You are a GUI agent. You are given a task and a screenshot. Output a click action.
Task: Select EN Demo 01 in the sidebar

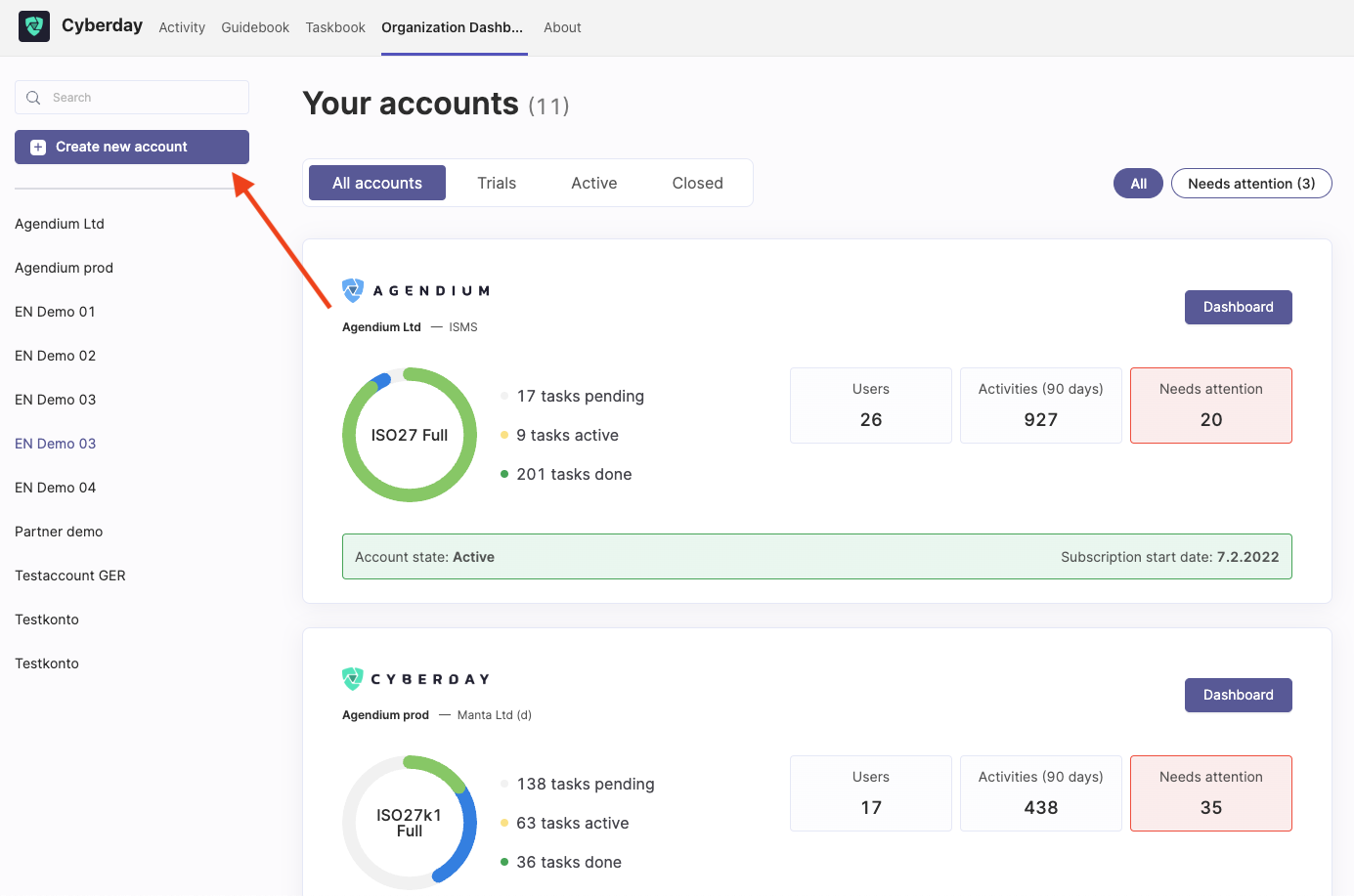56,312
